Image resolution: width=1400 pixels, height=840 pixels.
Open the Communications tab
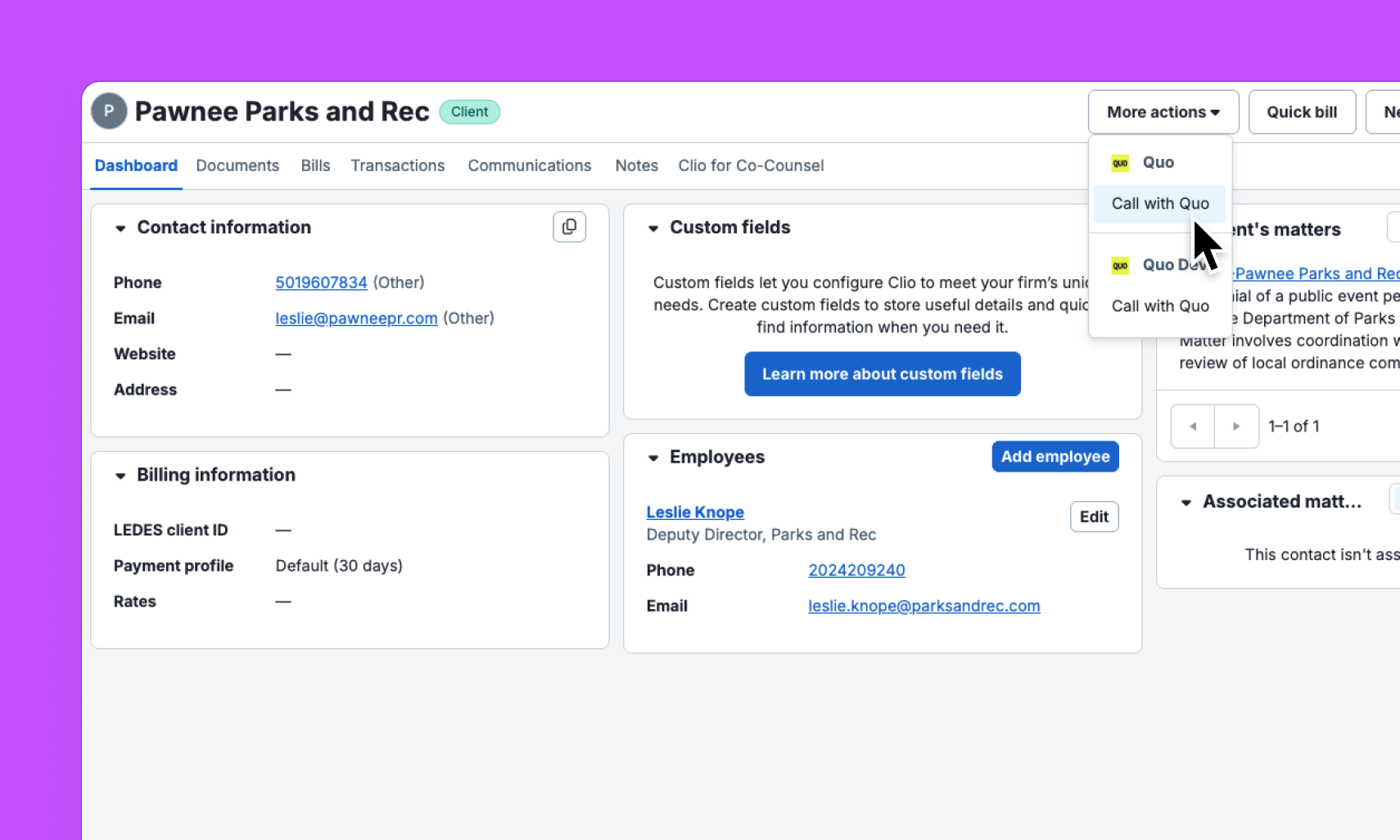click(x=530, y=165)
